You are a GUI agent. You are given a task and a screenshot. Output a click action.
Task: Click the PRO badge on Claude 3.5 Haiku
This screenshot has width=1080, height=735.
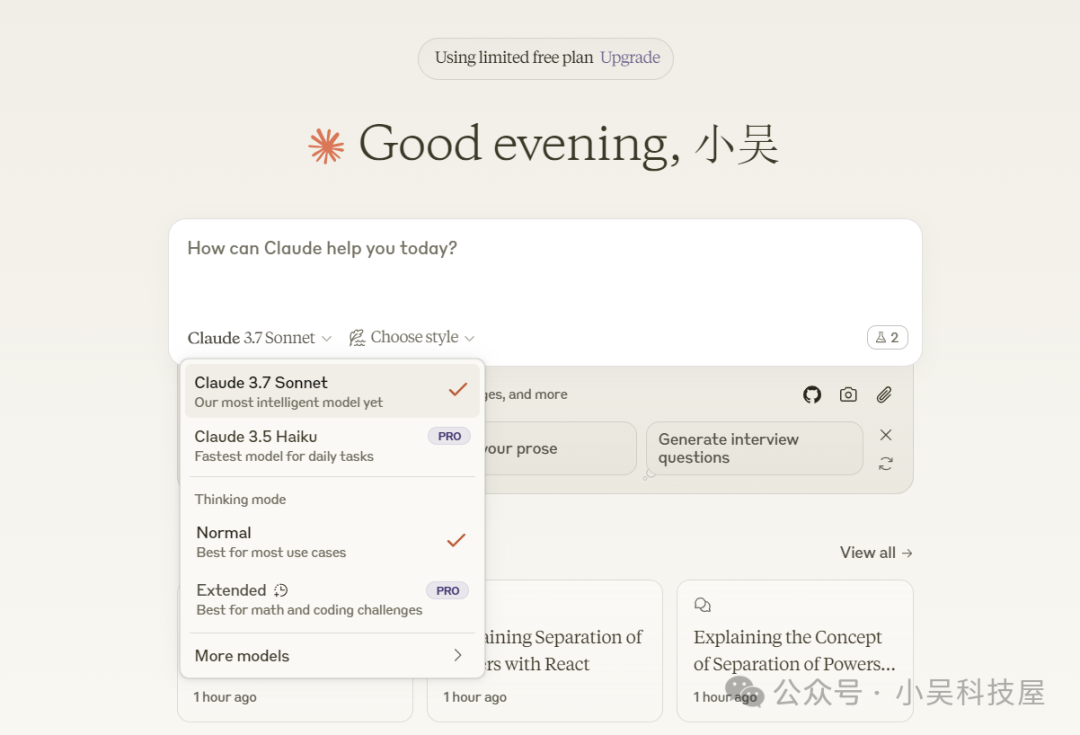click(x=449, y=436)
